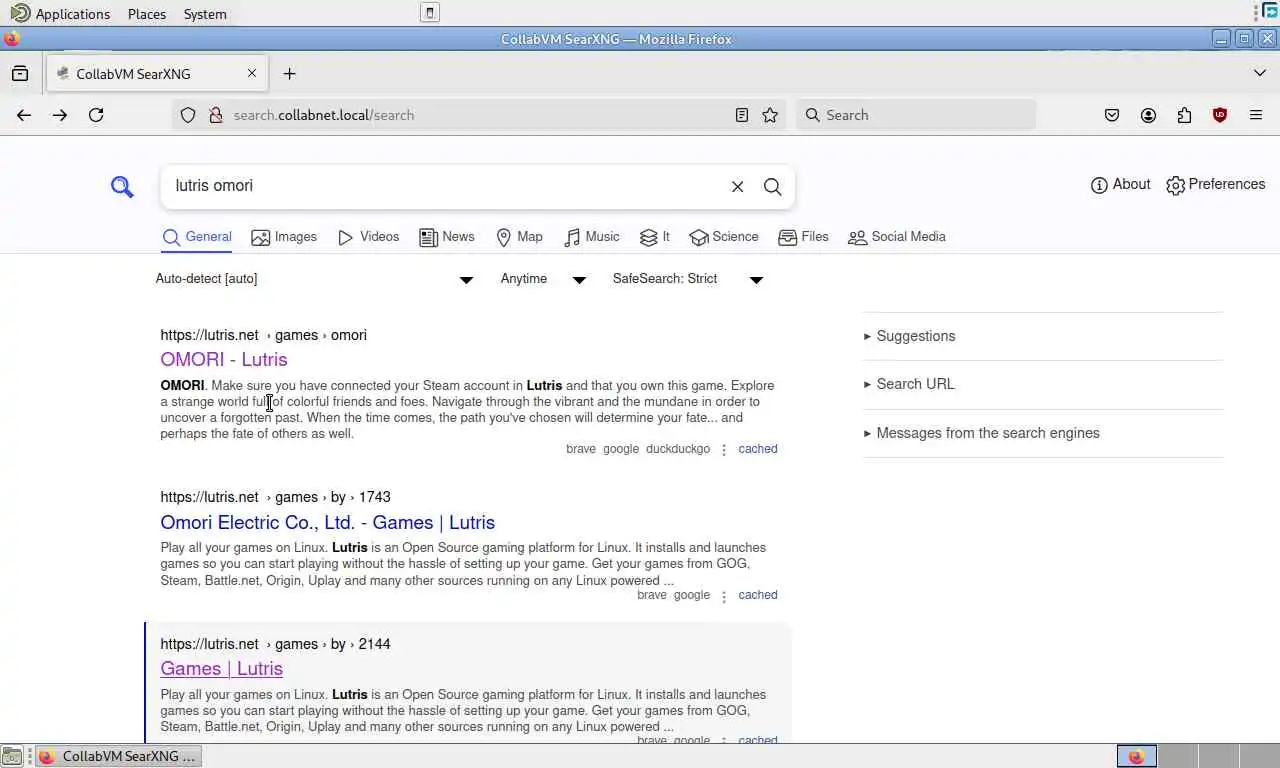Click the tracking protection shield icon

[x=188, y=115]
